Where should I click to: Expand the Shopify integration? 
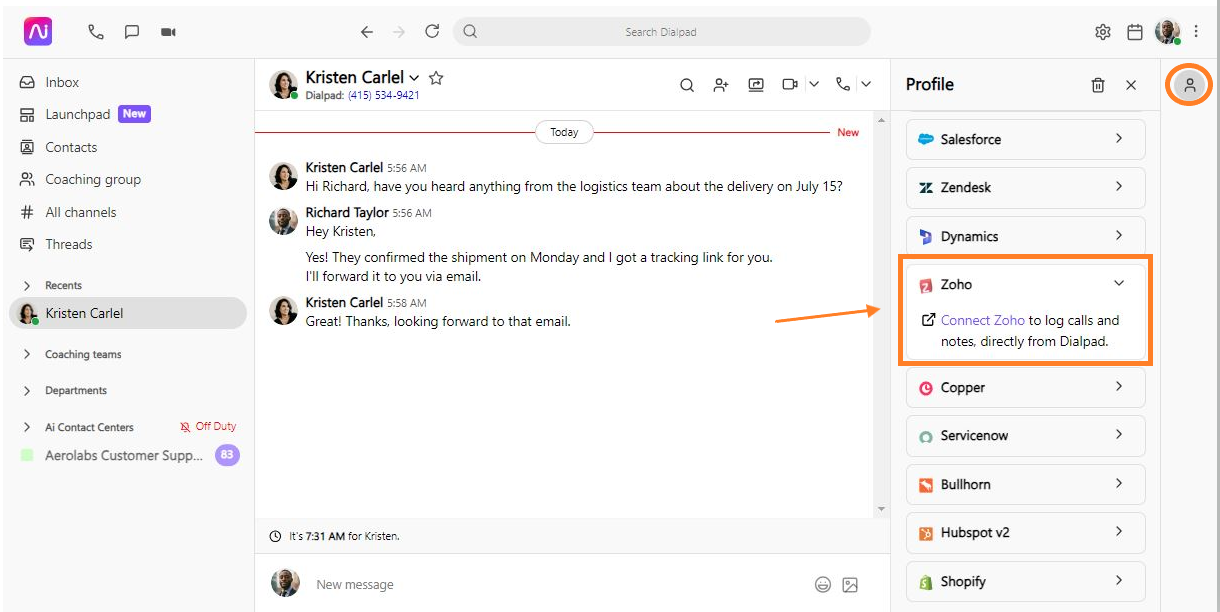(x=1026, y=581)
